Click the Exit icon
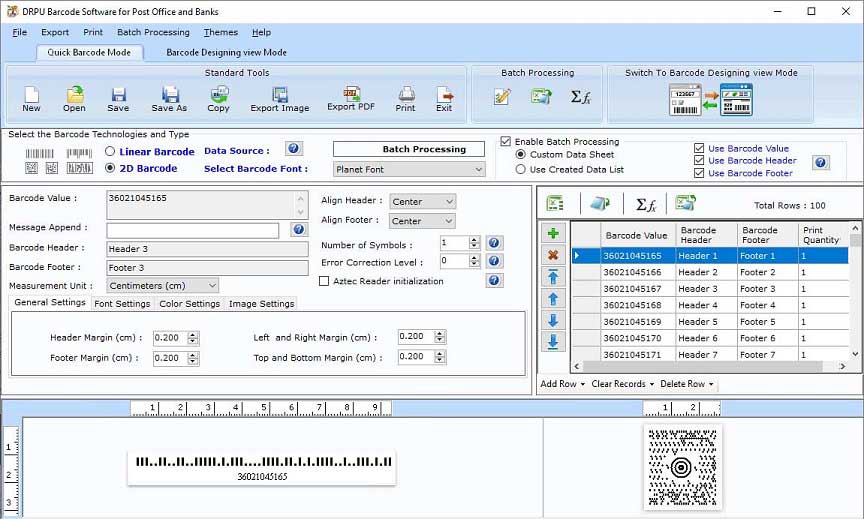864x519 pixels. tap(444, 95)
